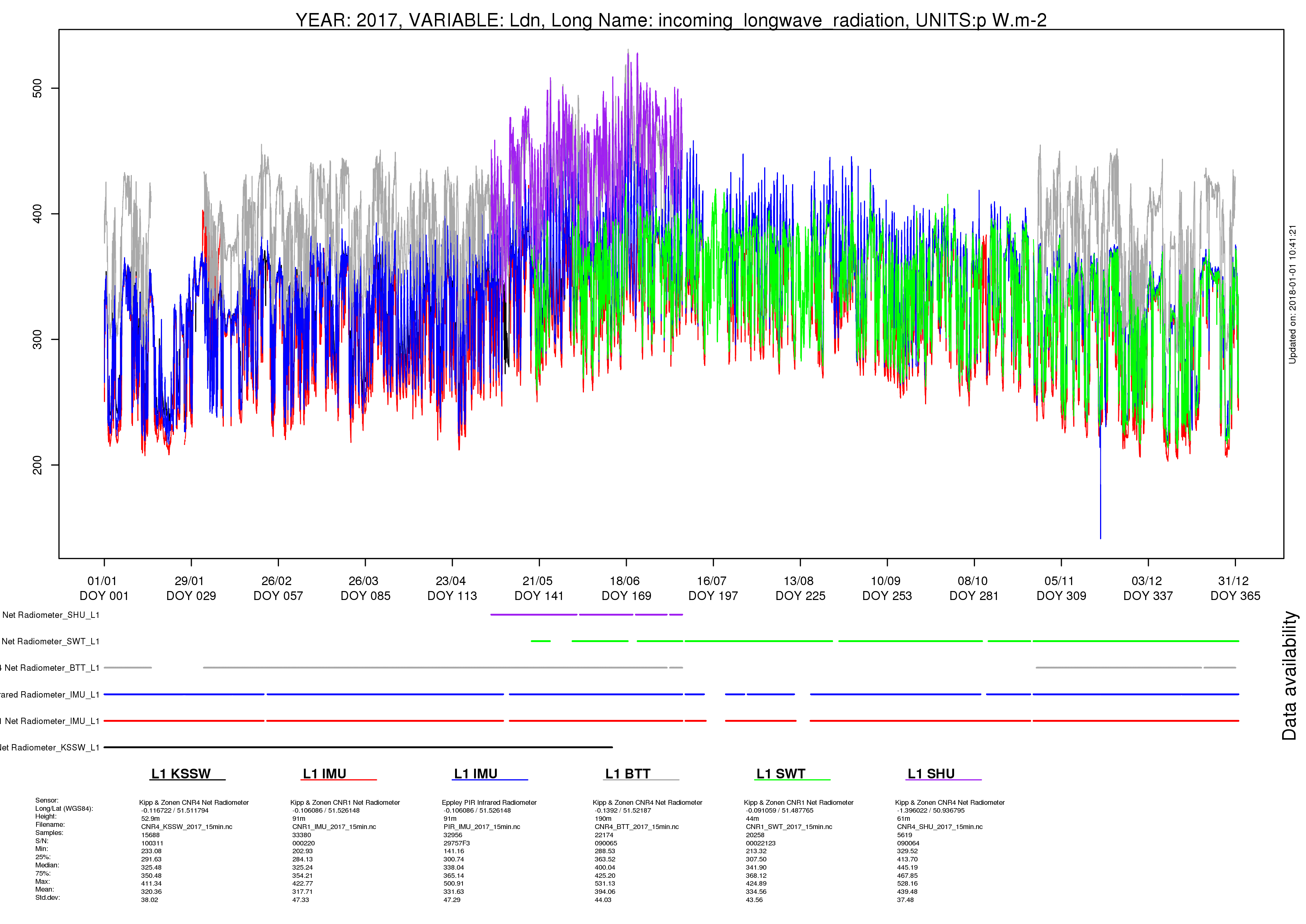The image size is (1306, 924).
Task: Click the 'Net Radiometer_SHU_L1' availability row label
Action: click(x=51, y=615)
